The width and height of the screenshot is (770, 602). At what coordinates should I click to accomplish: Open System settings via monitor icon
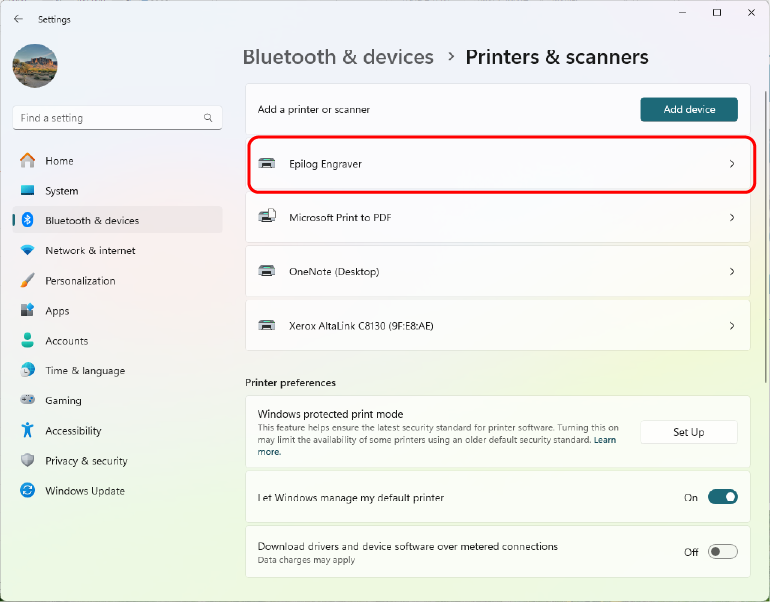click(x=27, y=191)
